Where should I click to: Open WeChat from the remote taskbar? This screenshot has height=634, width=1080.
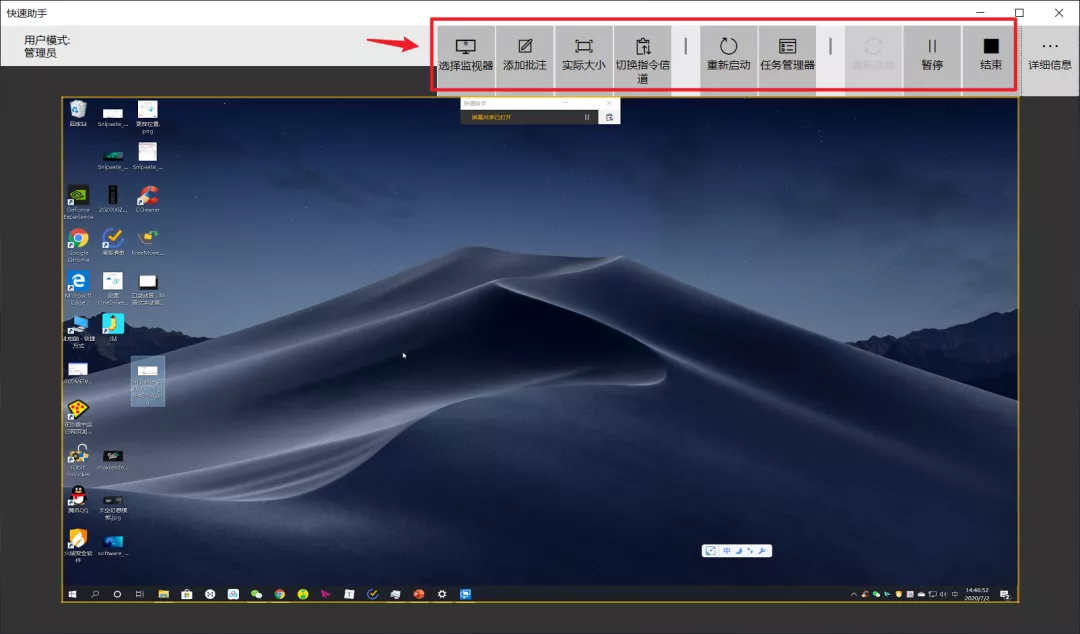pos(256,594)
